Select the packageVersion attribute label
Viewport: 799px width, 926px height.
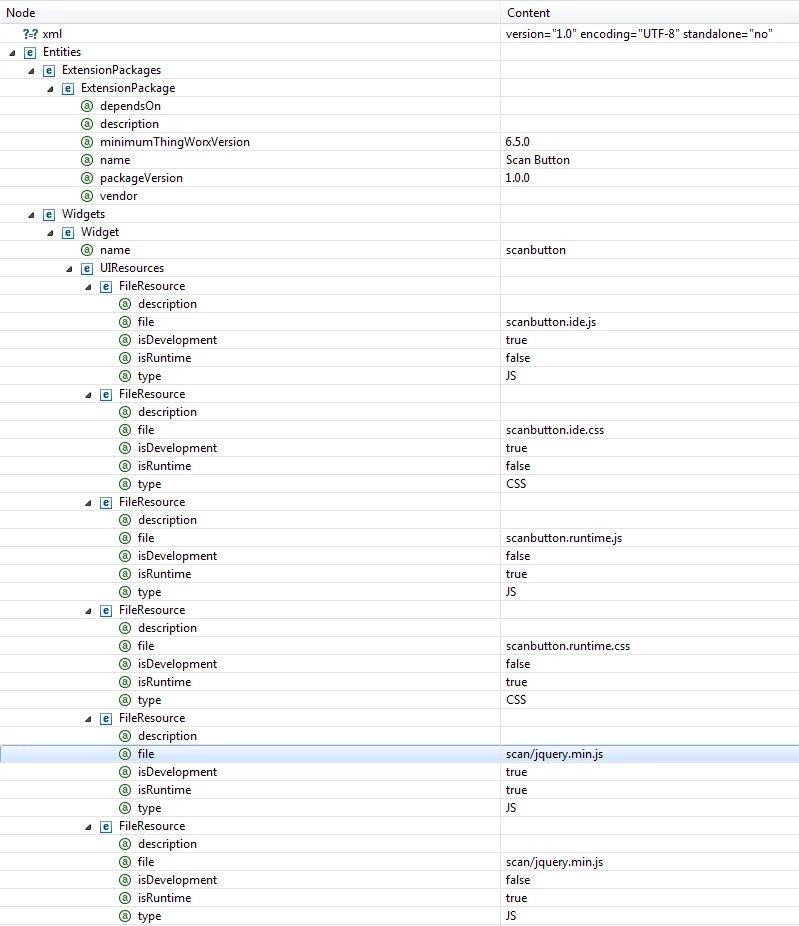point(141,178)
